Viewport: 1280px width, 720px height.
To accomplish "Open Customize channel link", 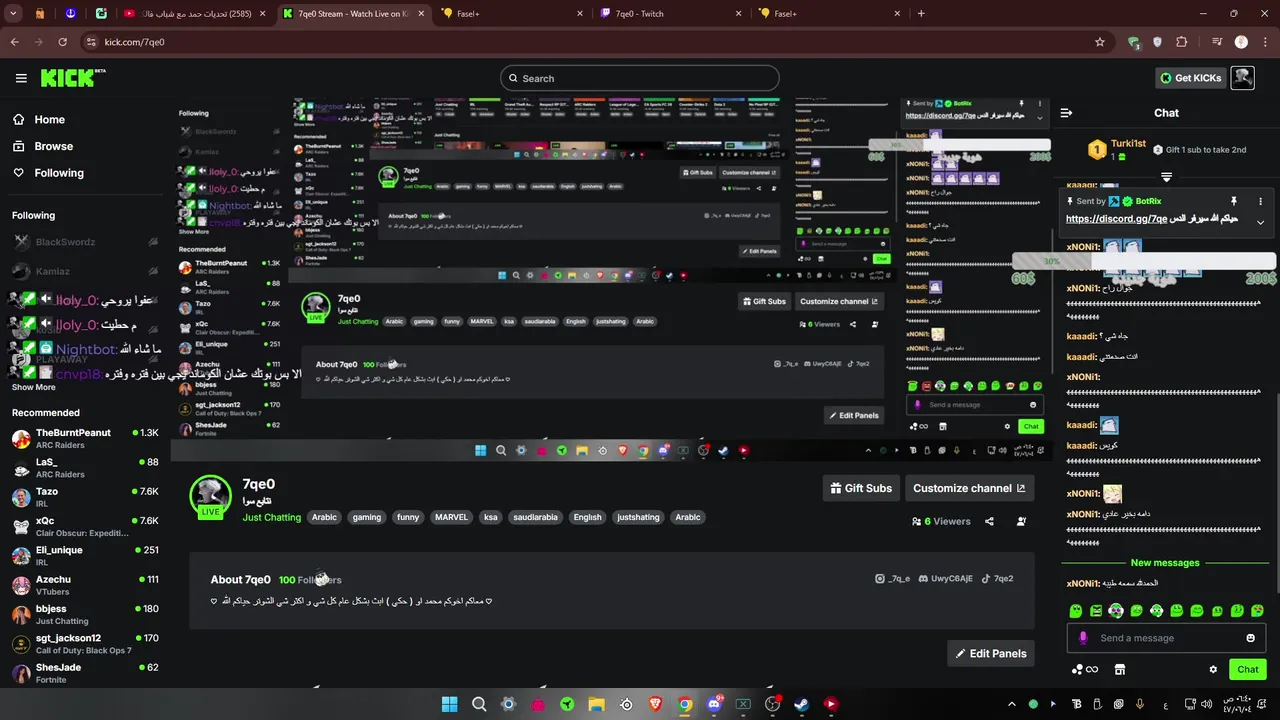I will click(969, 488).
